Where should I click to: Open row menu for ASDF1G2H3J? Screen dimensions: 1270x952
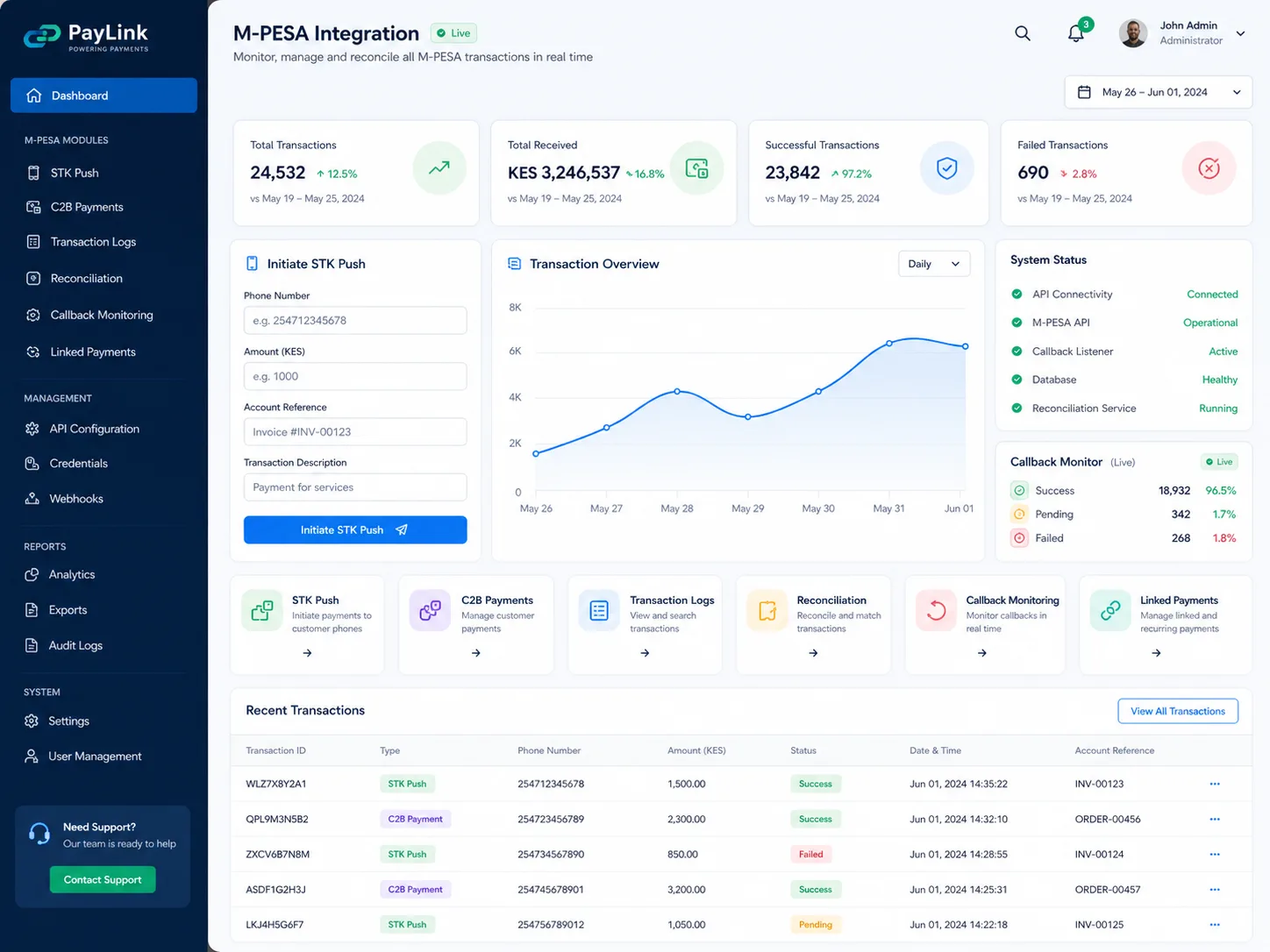click(x=1215, y=889)
